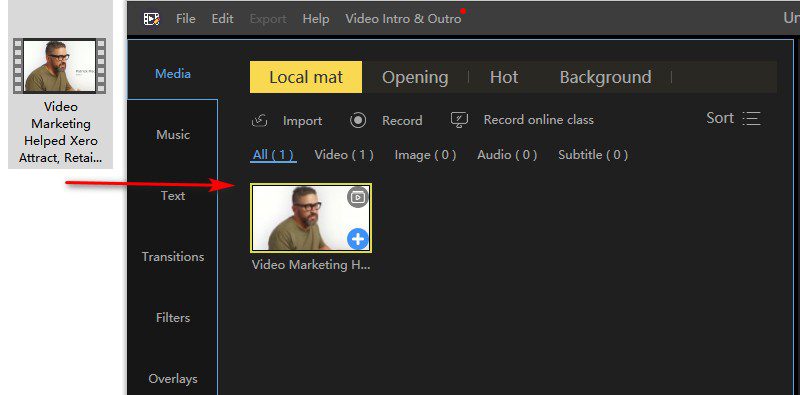
Task: Open the Sort list icon
Action: pyautogui.click(x=752, y=118)
